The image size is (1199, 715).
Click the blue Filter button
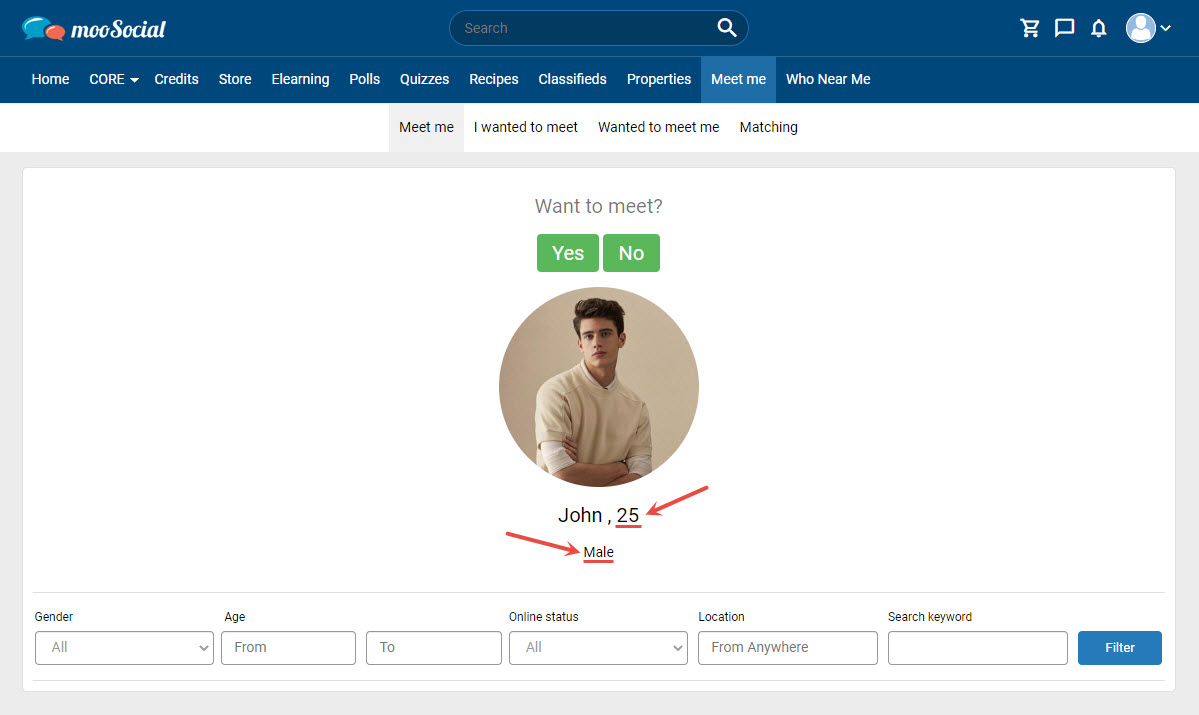(x=1119, y=648)
